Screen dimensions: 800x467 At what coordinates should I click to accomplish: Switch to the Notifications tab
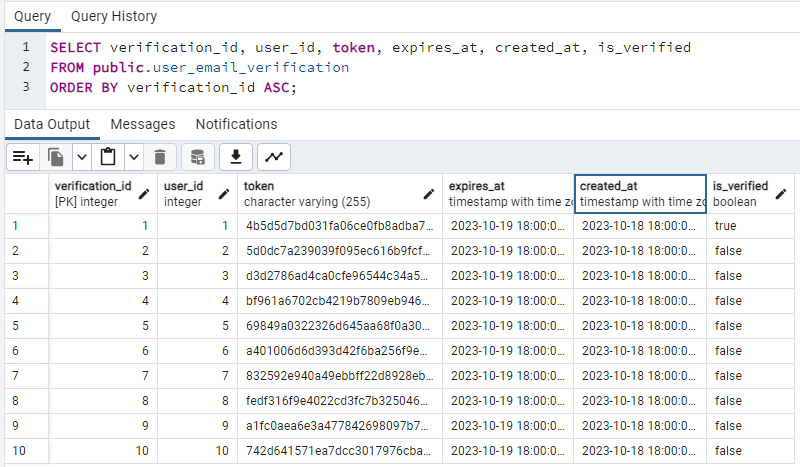pyautogui.click(x=237, y=124)
